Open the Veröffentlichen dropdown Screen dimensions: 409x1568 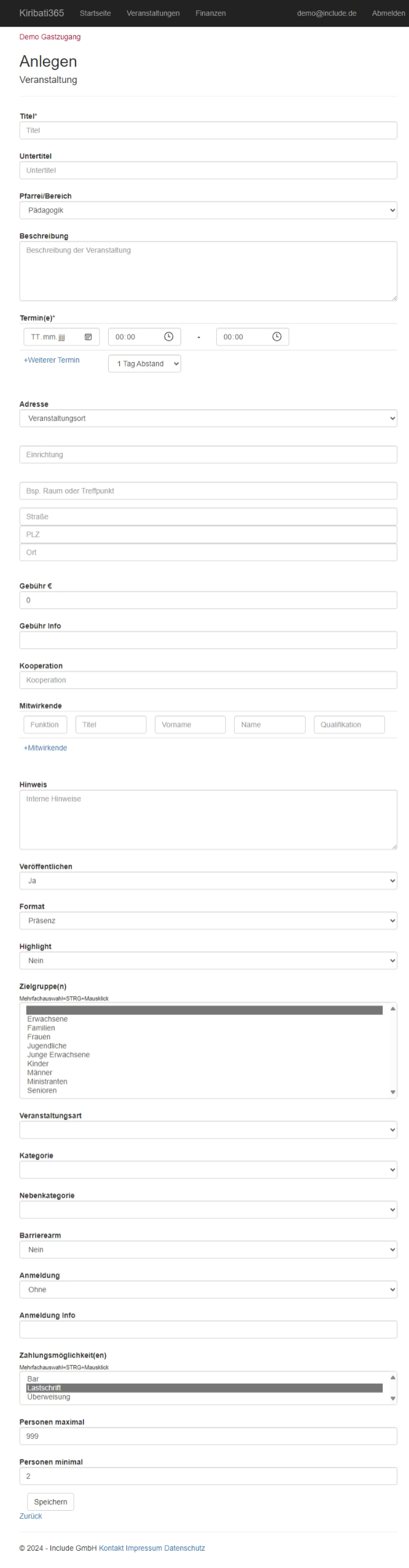pos(208,880)
